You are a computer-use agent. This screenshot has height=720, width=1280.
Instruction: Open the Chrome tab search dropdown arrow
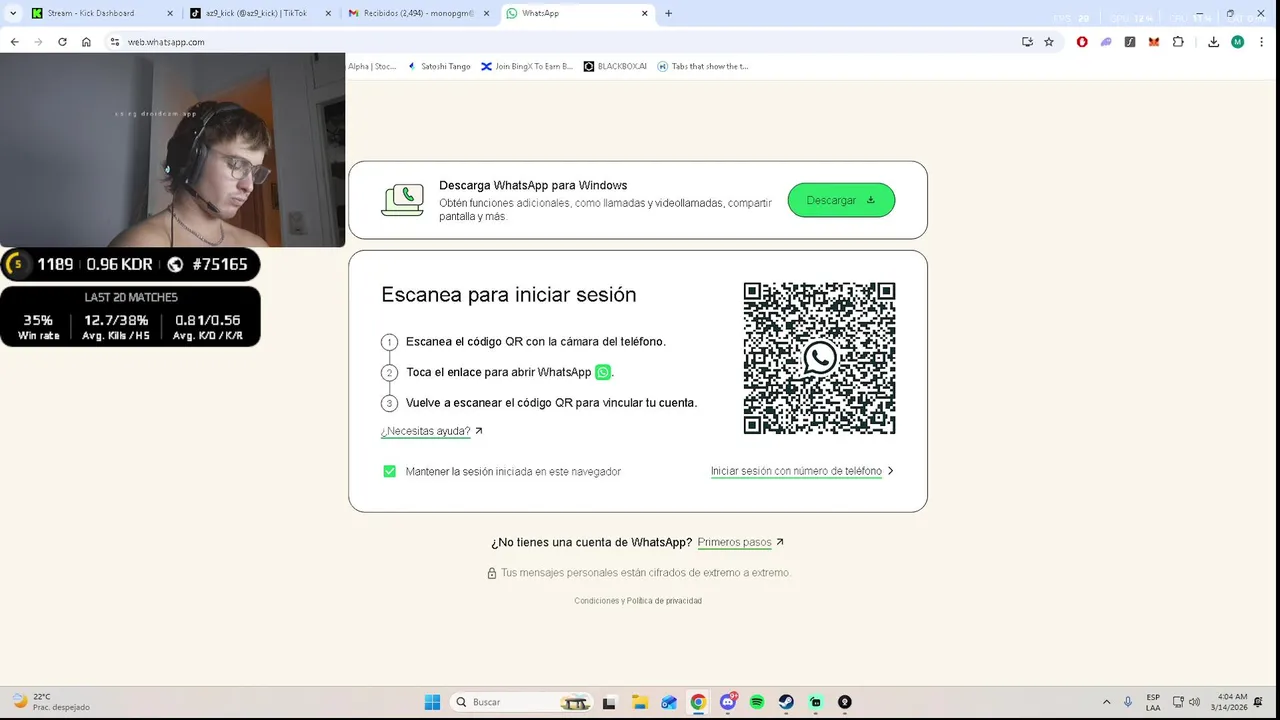[13, 13]
